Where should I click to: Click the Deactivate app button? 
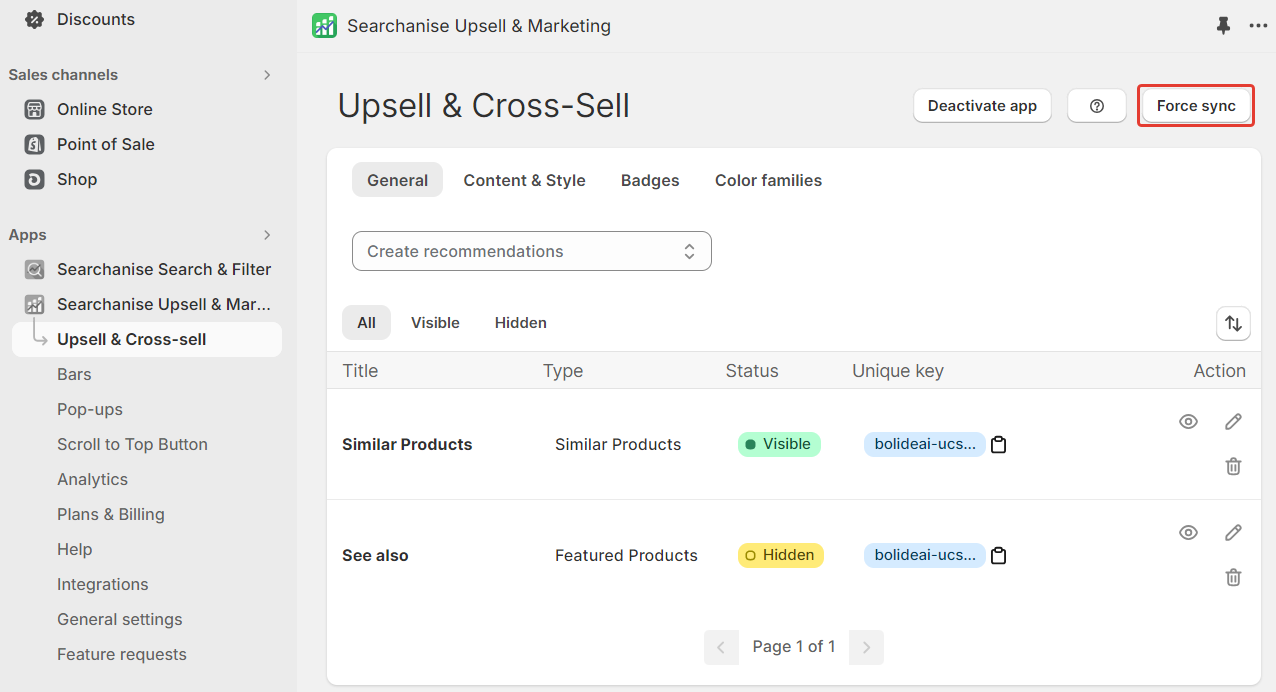click(x=982, y=106)
